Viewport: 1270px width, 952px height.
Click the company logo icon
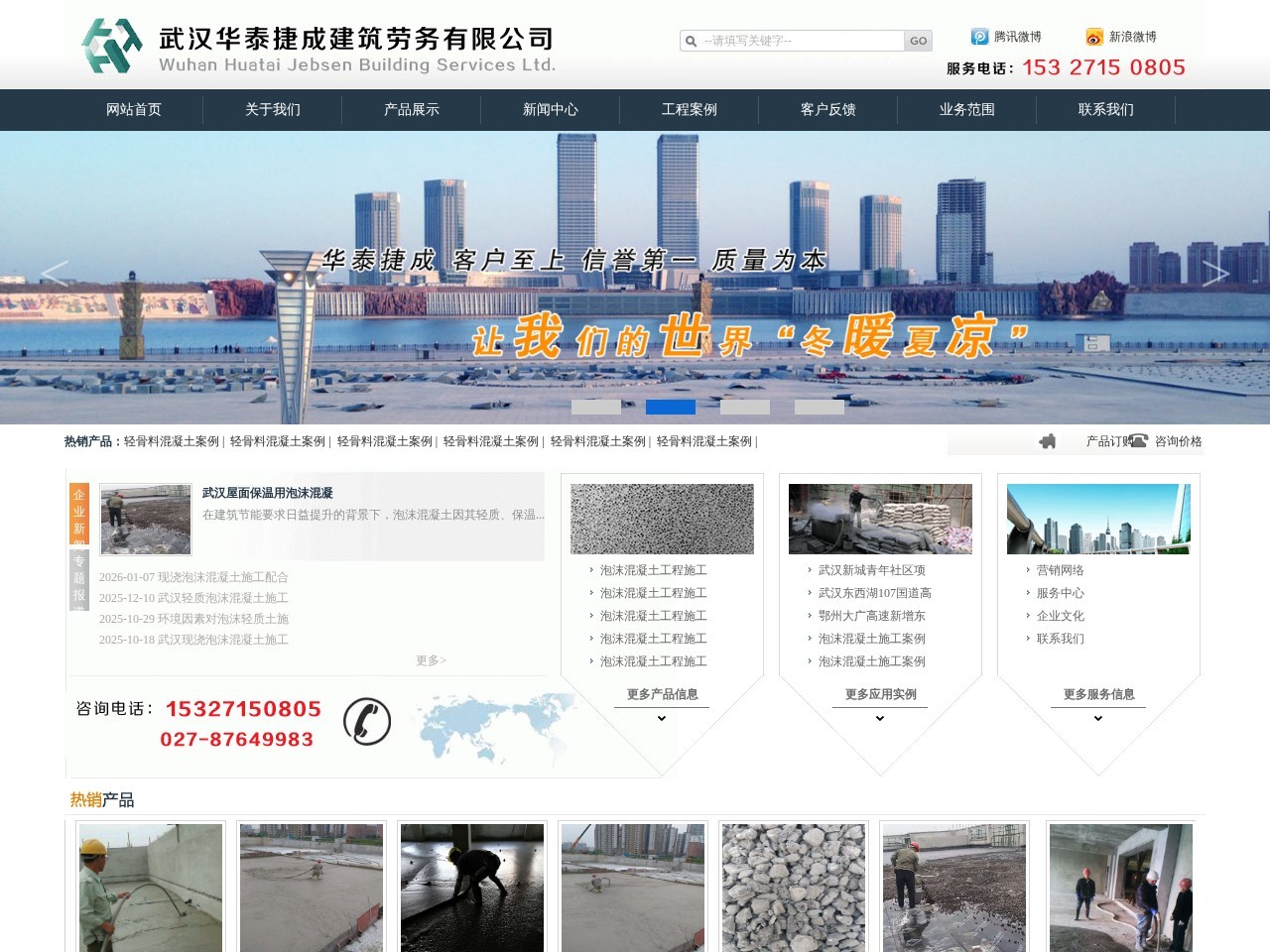(x=112, y=46)
